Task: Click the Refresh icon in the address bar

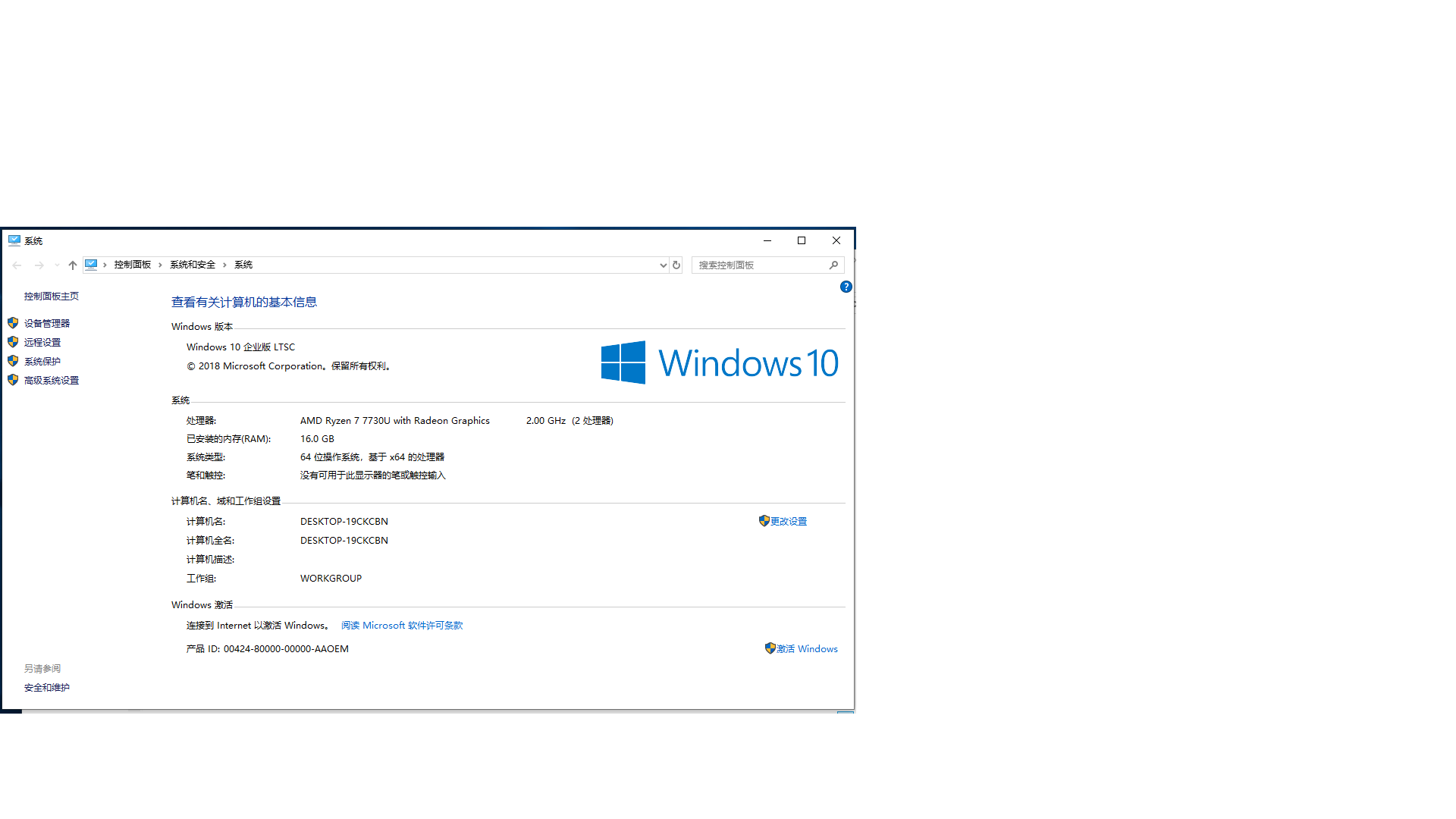Action: [676, 265]
